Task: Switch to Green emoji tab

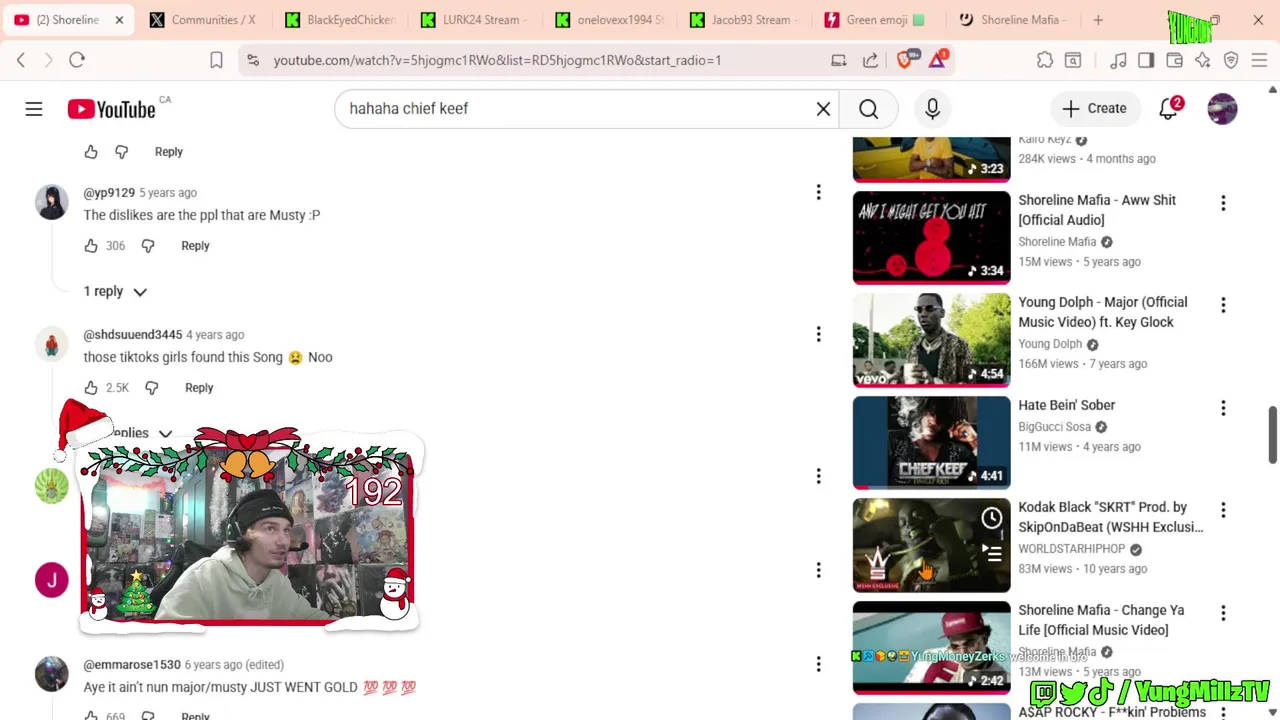Action: coord(878,20)
